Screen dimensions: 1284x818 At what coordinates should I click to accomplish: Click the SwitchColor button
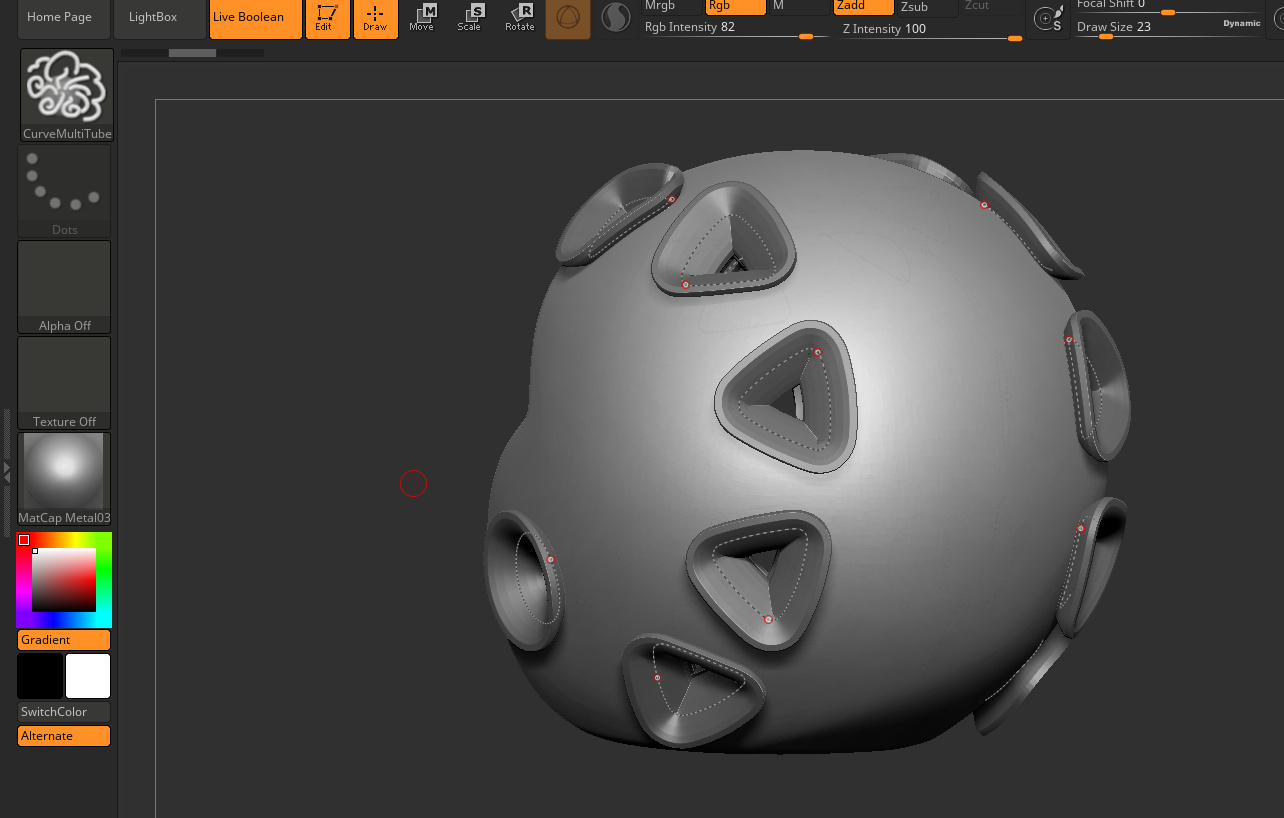pos(64,712)
